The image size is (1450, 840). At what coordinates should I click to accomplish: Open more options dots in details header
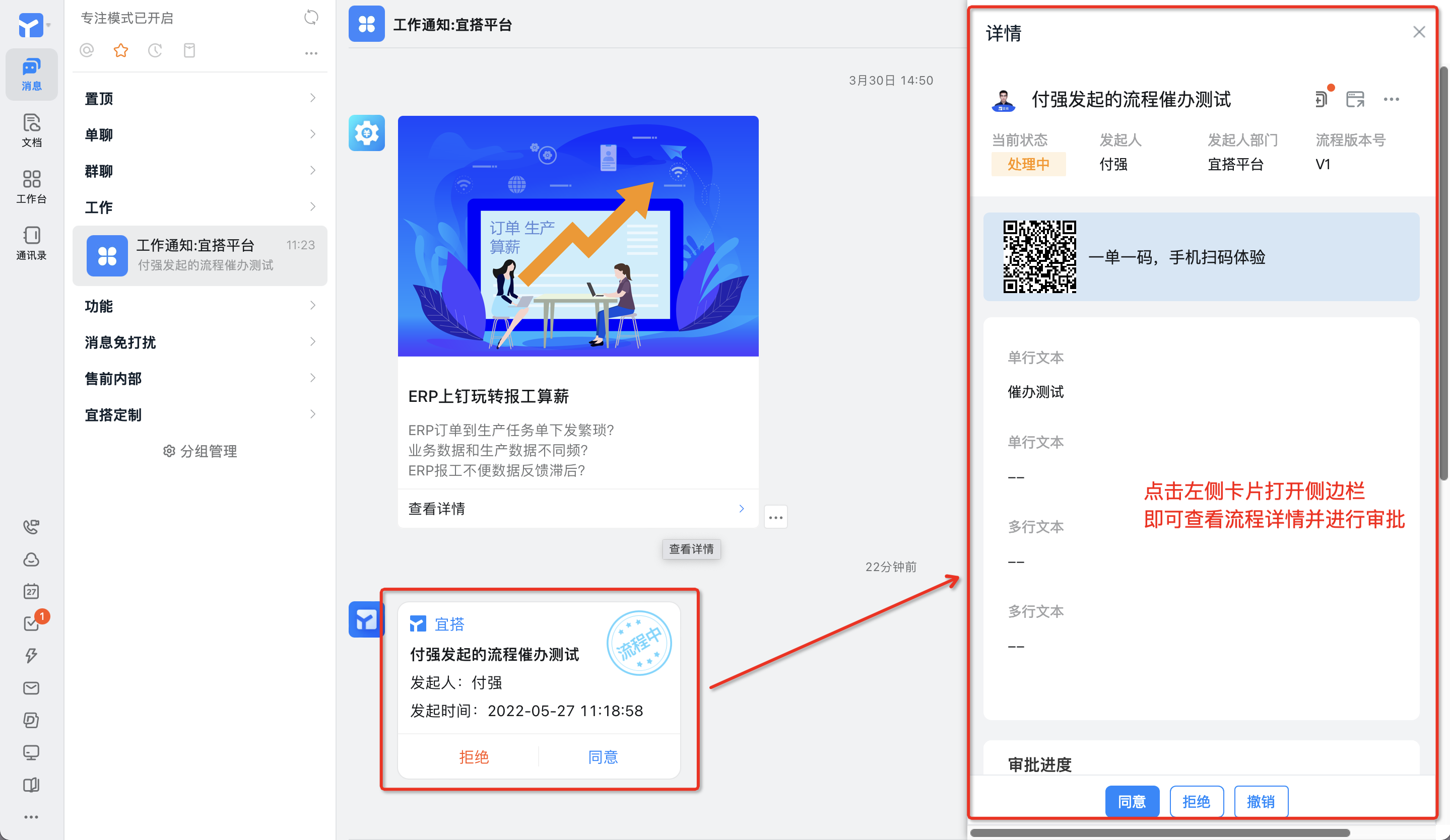point(1392,99)
